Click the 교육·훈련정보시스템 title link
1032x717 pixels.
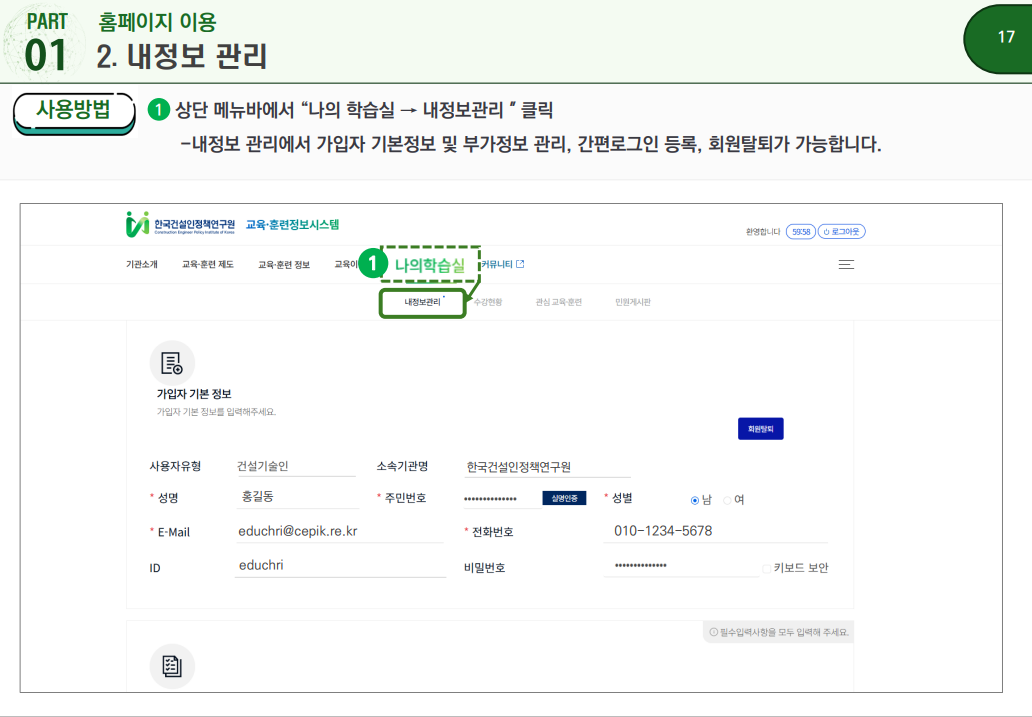coord(292,225)
